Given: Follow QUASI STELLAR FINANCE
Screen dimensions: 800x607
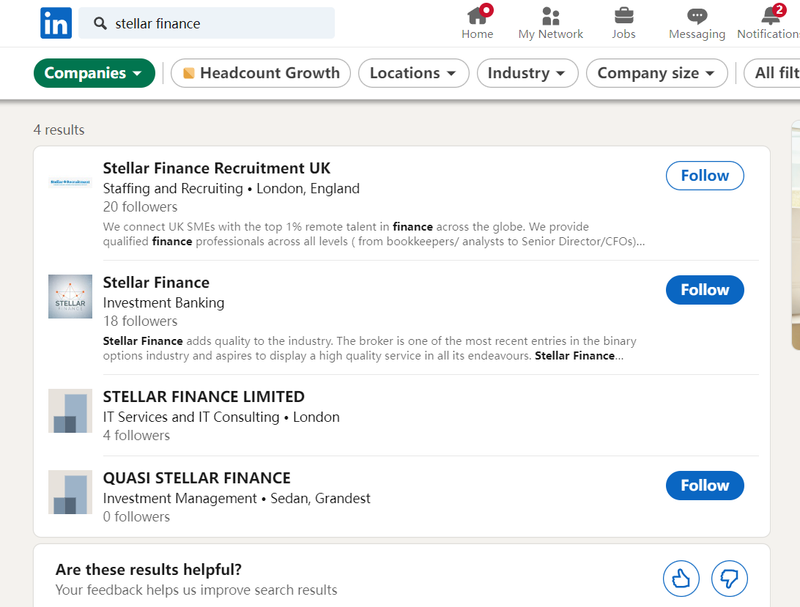Looking at the screenshot, I should click(x=705, y=485).
